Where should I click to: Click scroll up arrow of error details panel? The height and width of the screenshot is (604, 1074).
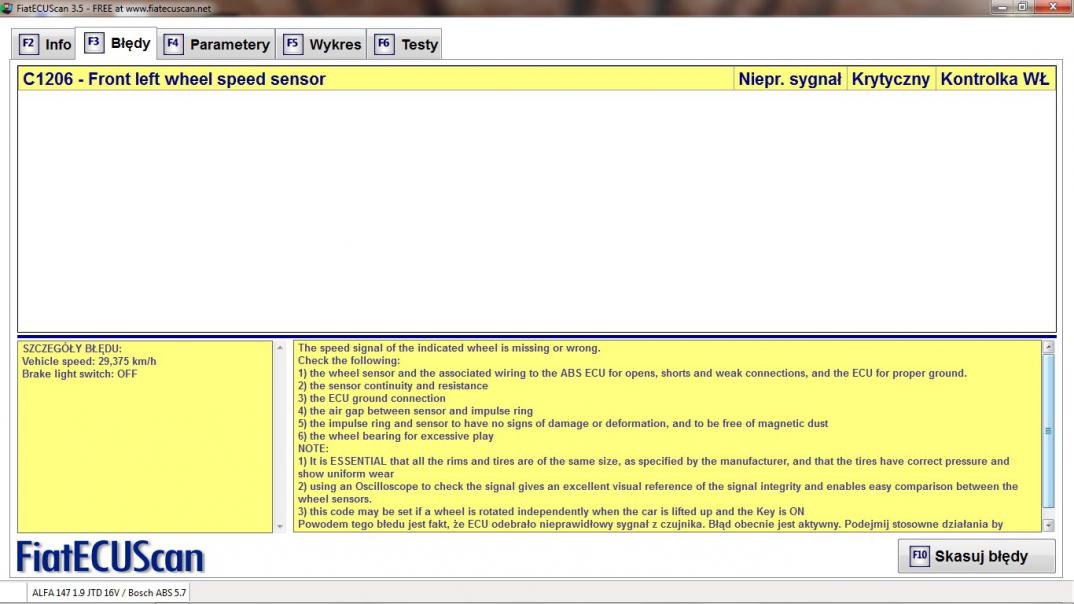coord(279,348)
